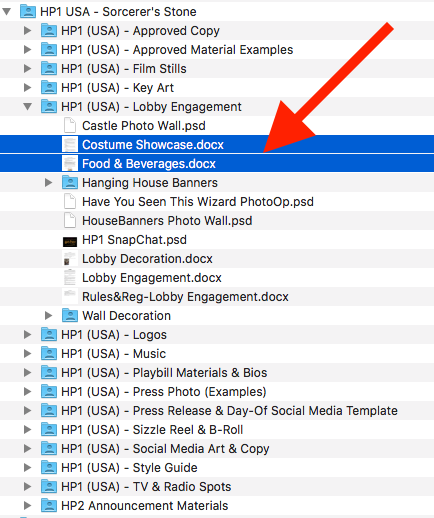The image size is (434, 518).
Task: Click the Rules&Reg-Lobby Engagement.docx document icon
Action: 70,297
